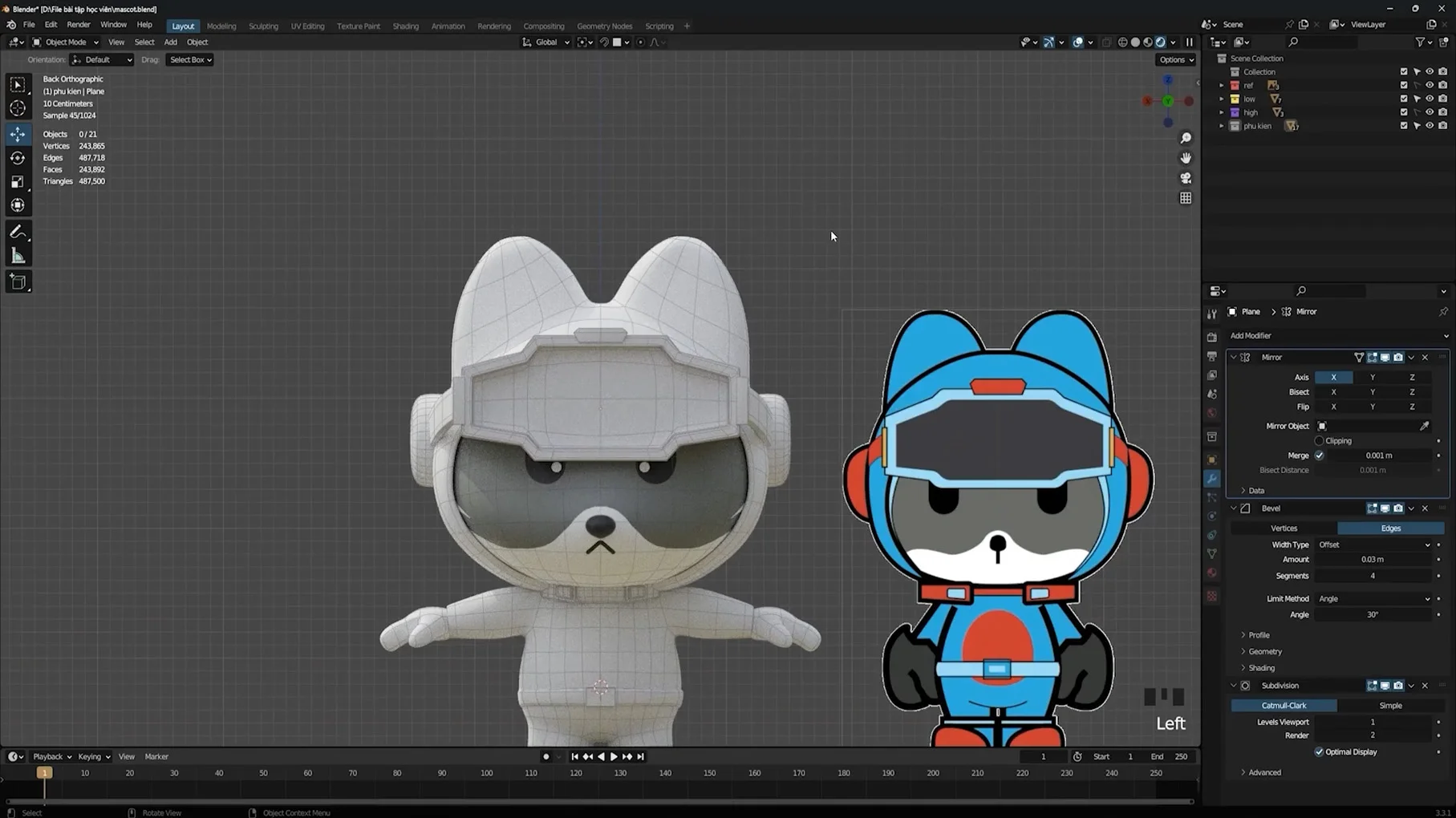This screenshot has height=818, width=1456.
Task: Open the Object Mode dropdown
Action: tap(65, 42)
